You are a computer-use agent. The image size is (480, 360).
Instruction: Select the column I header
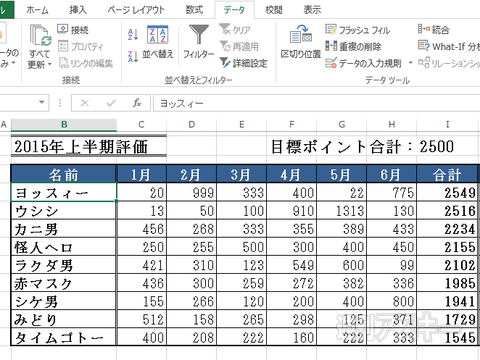click(448, 125)
